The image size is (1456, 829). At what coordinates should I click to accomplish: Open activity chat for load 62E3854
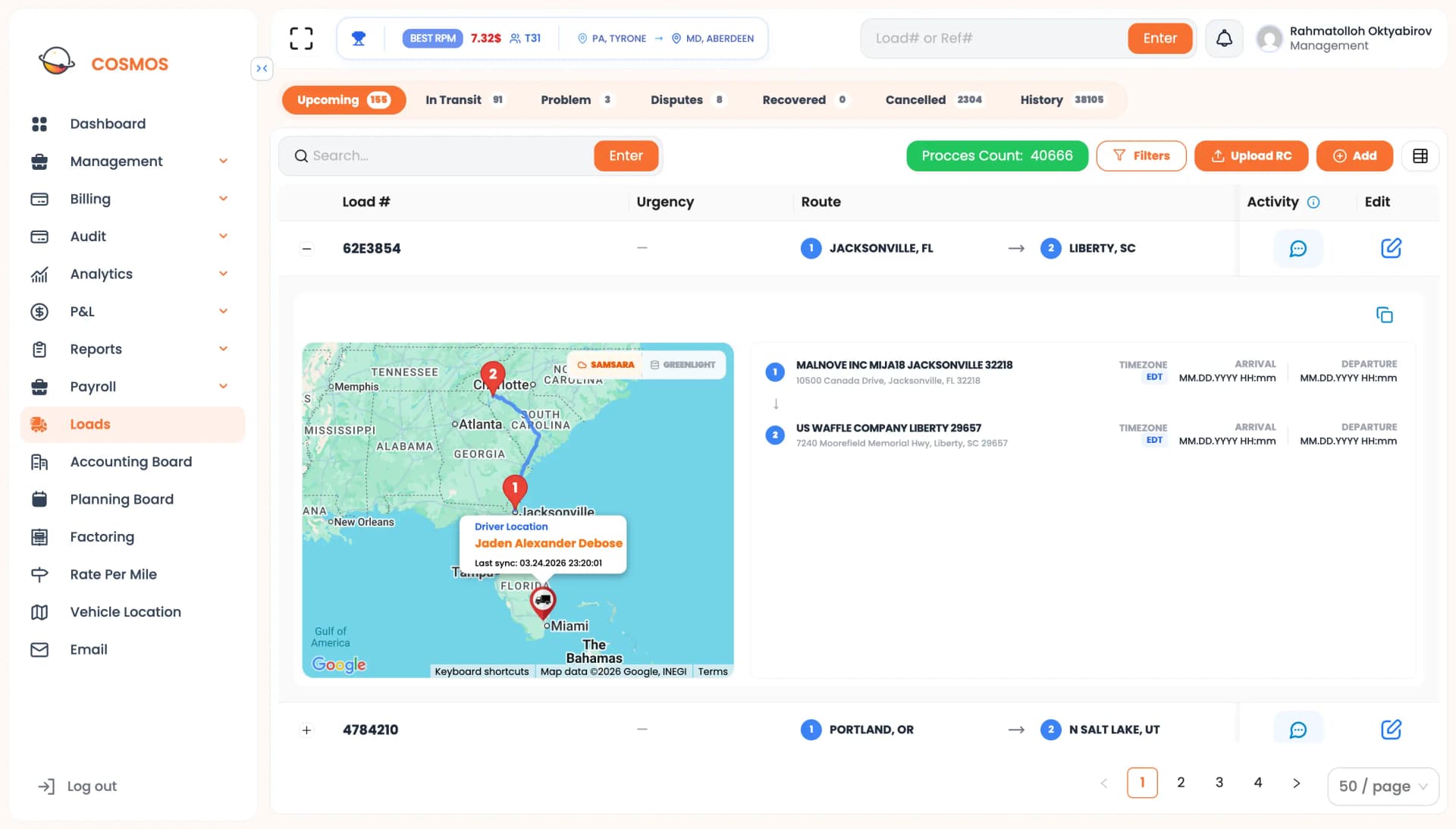pos(1298,249)
